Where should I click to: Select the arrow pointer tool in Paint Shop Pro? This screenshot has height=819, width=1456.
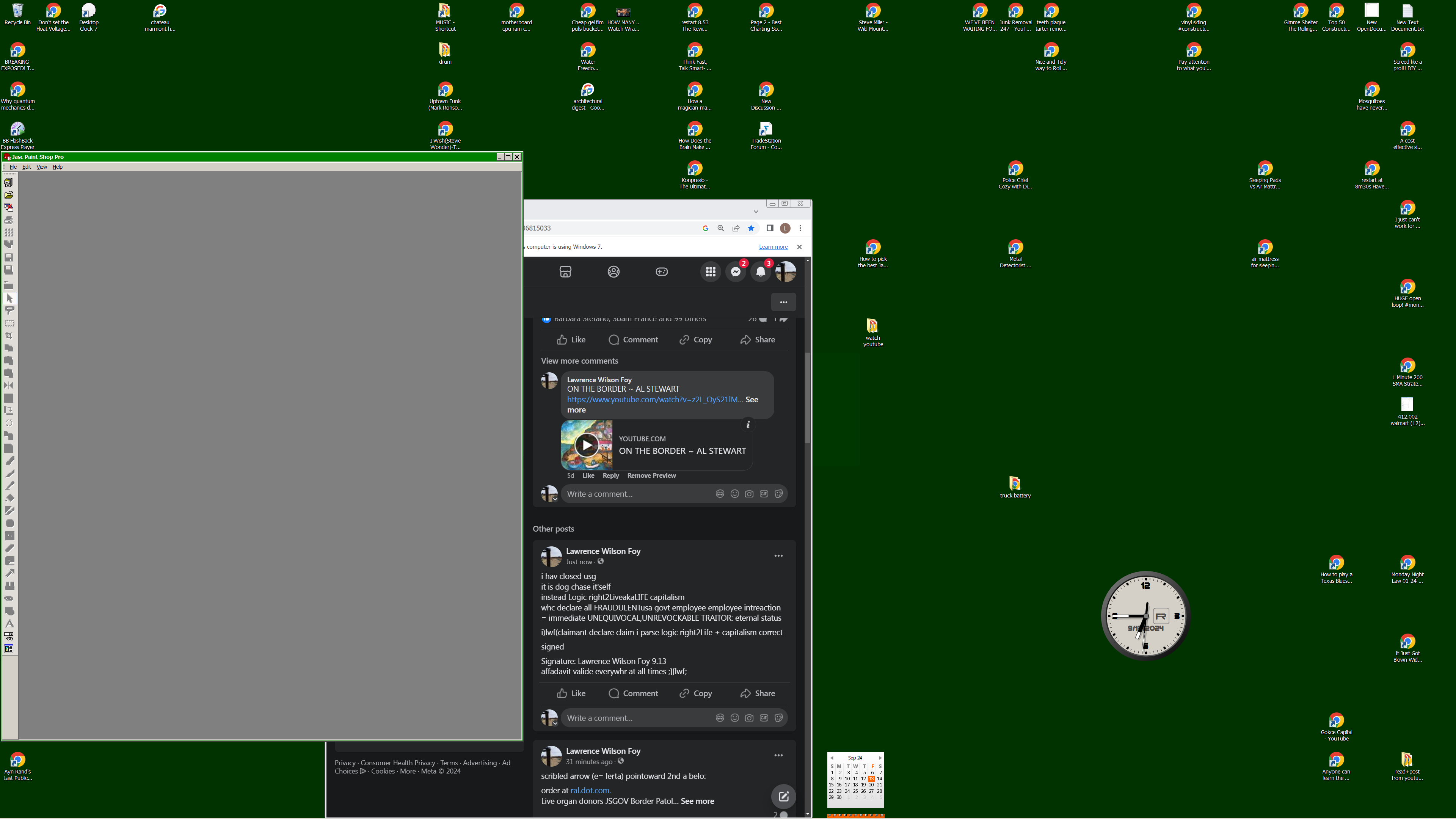point(9,298)
